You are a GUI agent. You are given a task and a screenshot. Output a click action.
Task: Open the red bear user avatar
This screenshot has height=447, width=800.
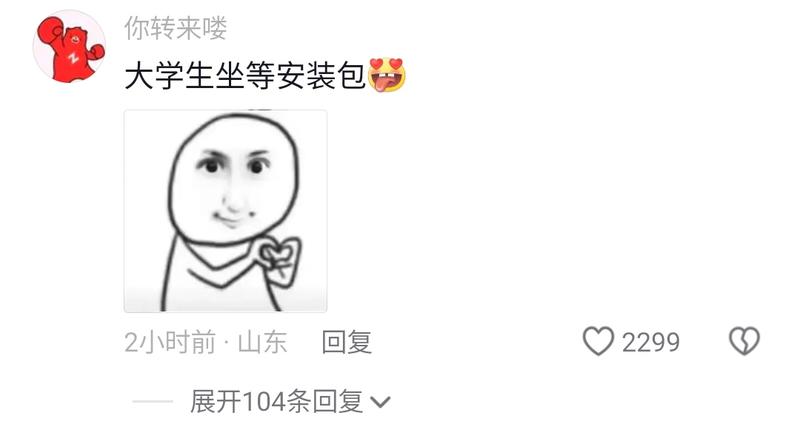70,46
